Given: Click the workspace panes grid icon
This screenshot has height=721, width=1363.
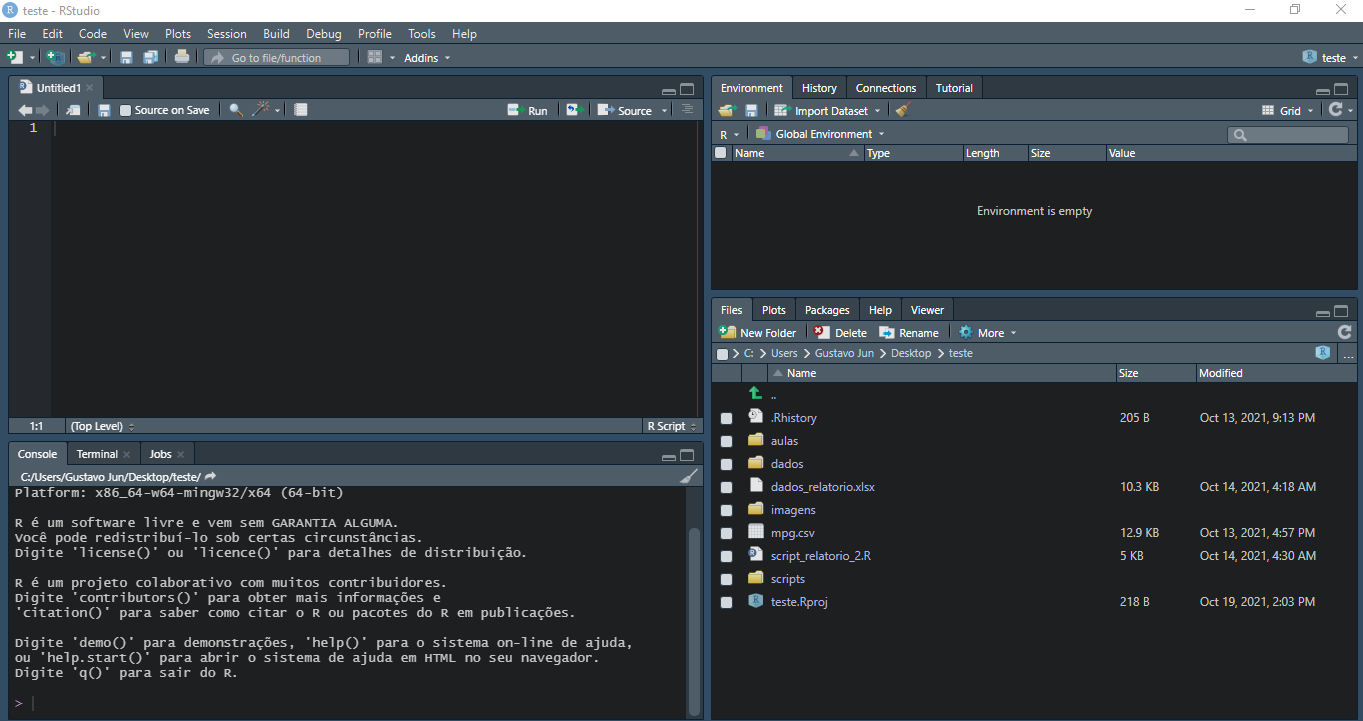Looking at the screenshot, I should point(375,57).
